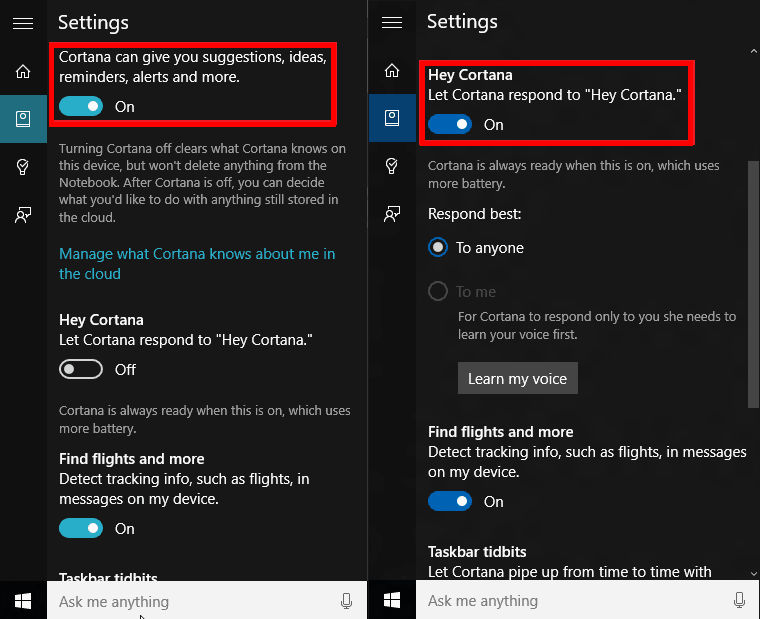Screen dimensions: 760x619
Task: Open Feedback icon in right panel sidebar
Action: (x=392, y=213)
